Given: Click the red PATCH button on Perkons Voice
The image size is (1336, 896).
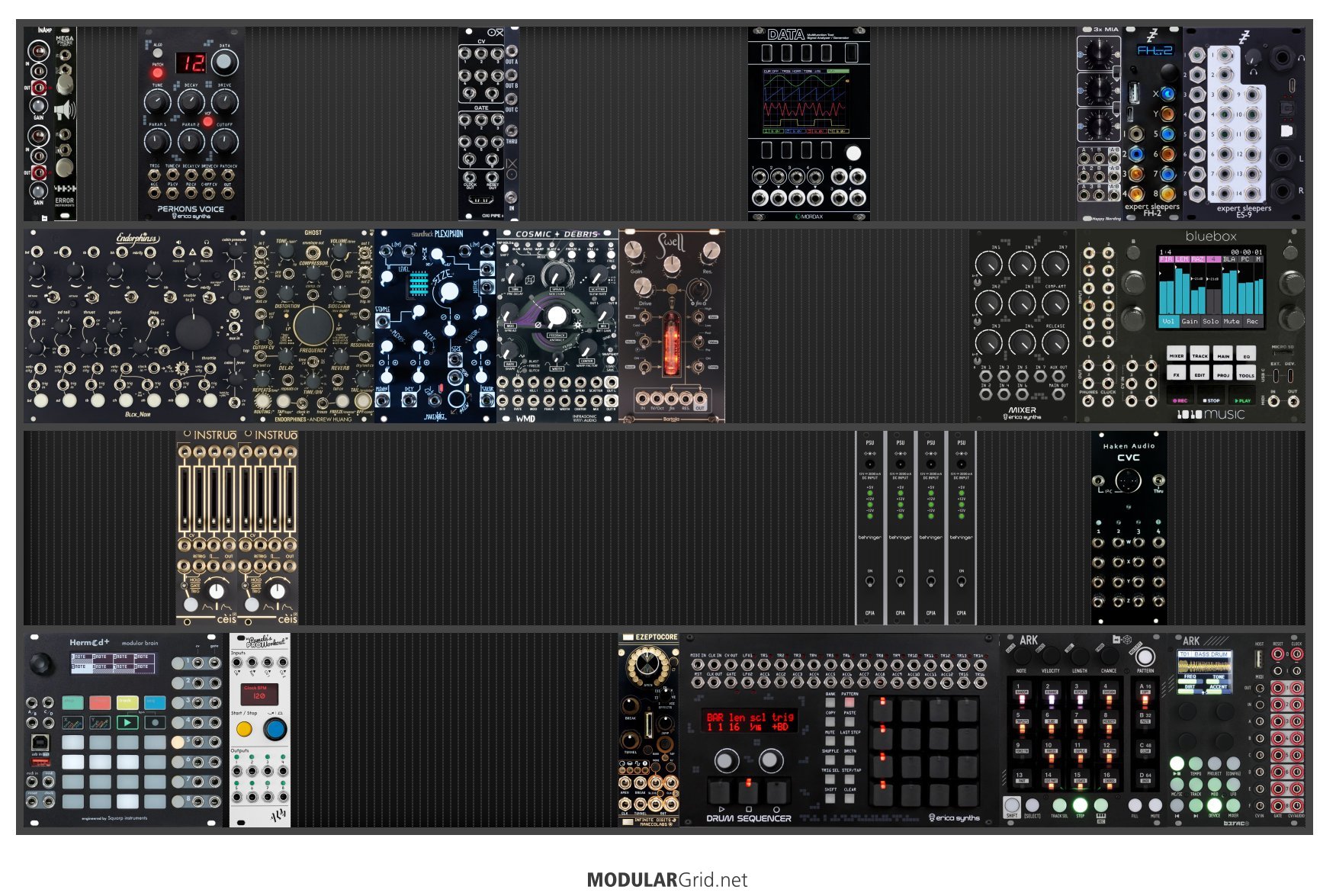Looking at the screenshot, I should [158, 74].
